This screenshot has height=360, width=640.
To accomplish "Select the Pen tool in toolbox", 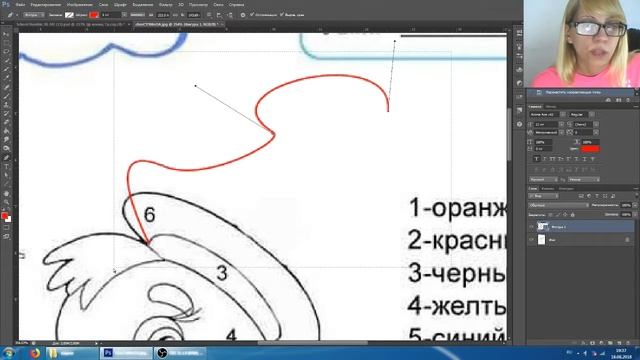I will [7, 158].
